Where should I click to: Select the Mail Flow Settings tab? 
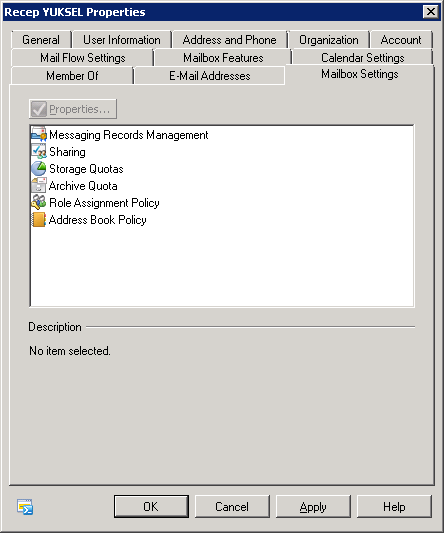83,58
